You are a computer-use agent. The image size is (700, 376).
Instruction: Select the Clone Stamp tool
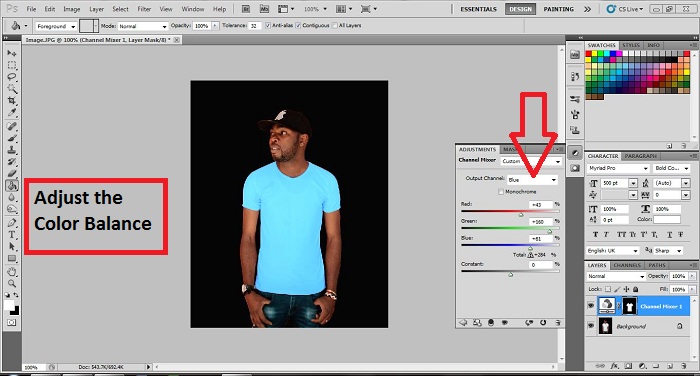pos(12,150)
